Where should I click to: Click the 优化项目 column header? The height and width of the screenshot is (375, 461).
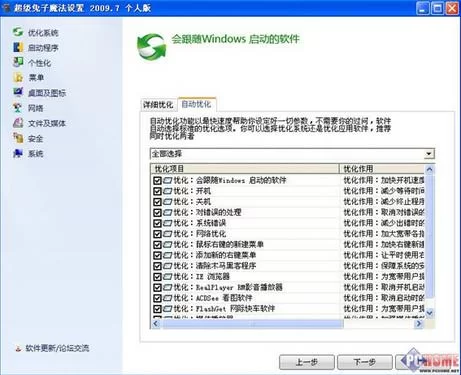[x=245, y=169]
